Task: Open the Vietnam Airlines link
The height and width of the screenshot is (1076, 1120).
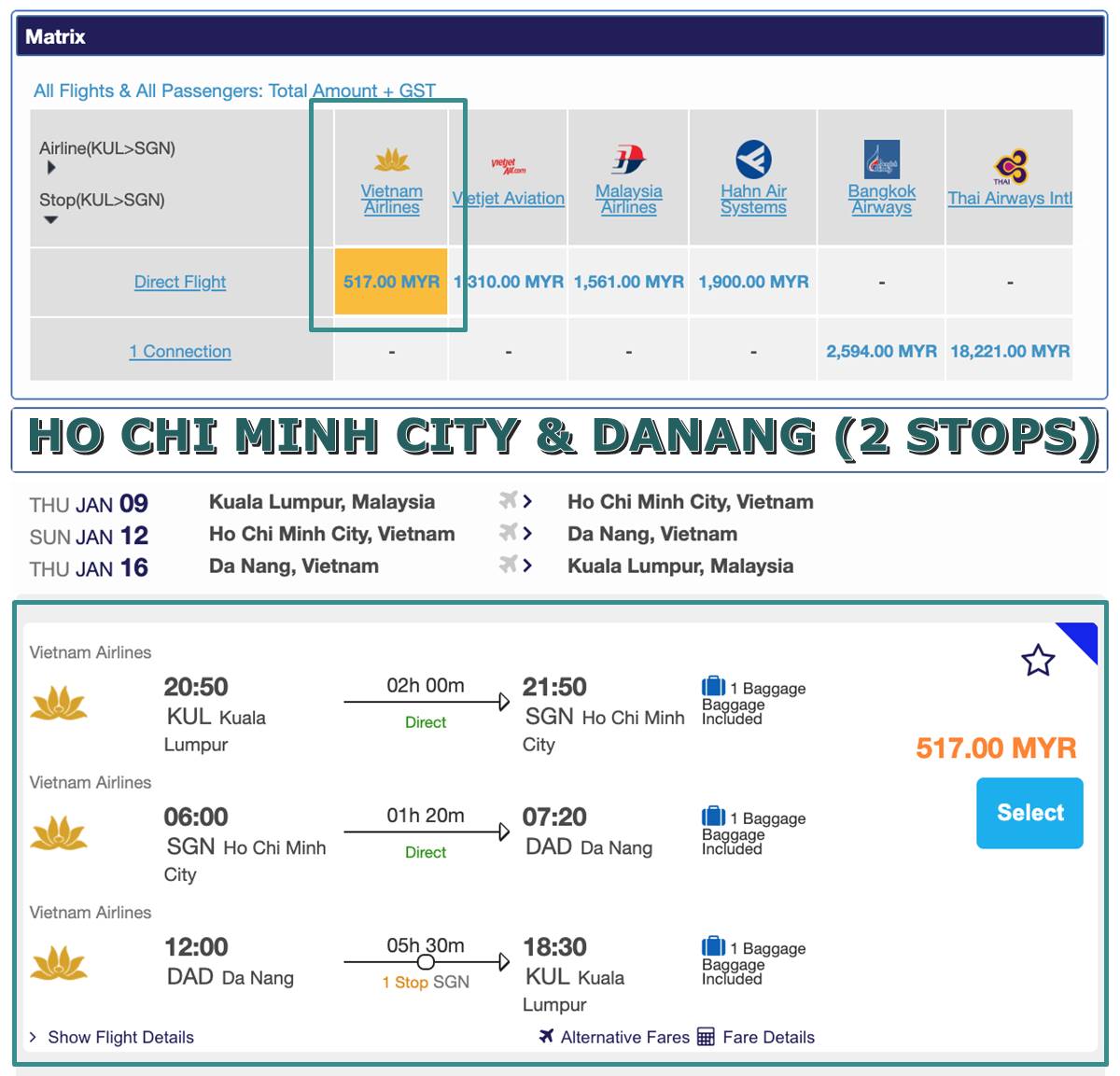Action: 392,199
